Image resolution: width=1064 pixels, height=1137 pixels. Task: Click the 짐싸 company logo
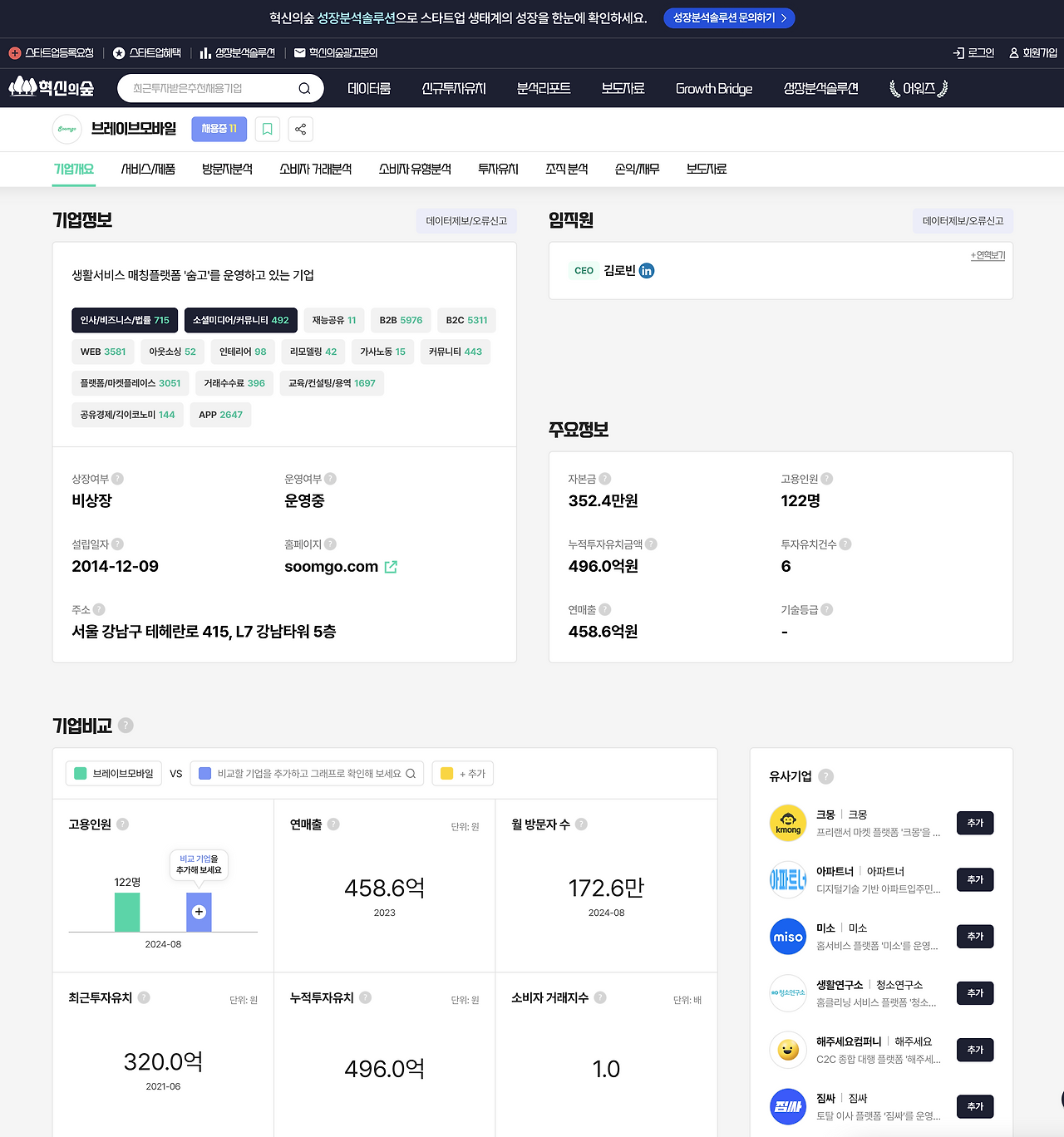point(788,1107)
